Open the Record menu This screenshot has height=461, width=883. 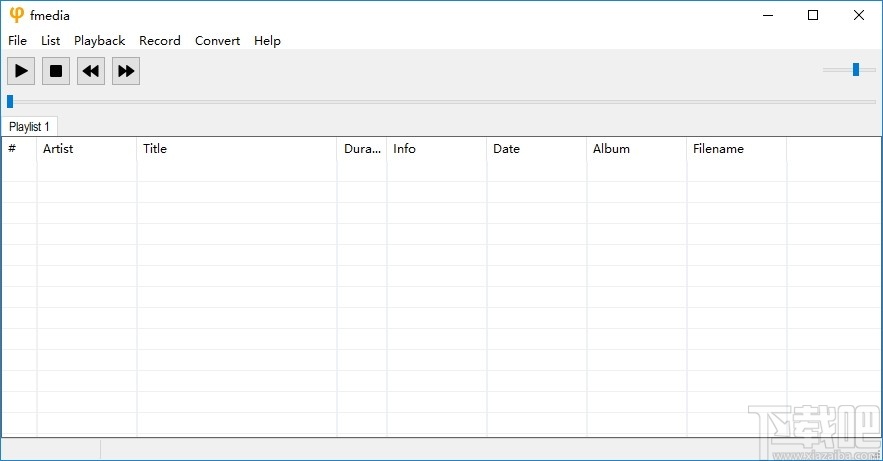pos(160,41)
